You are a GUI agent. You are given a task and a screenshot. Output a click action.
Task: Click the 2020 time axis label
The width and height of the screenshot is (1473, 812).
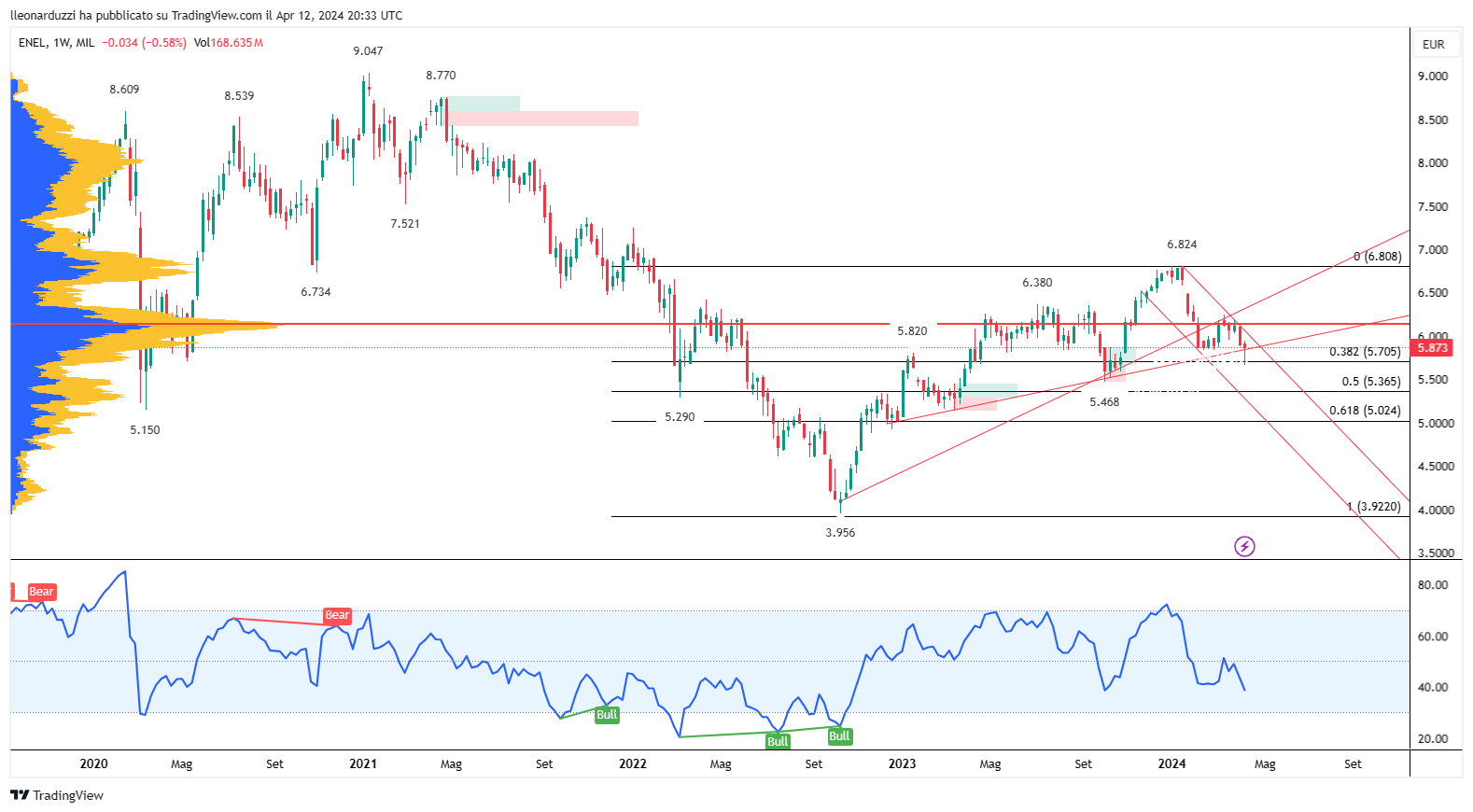pyautogui.click(x=93, y=764)
